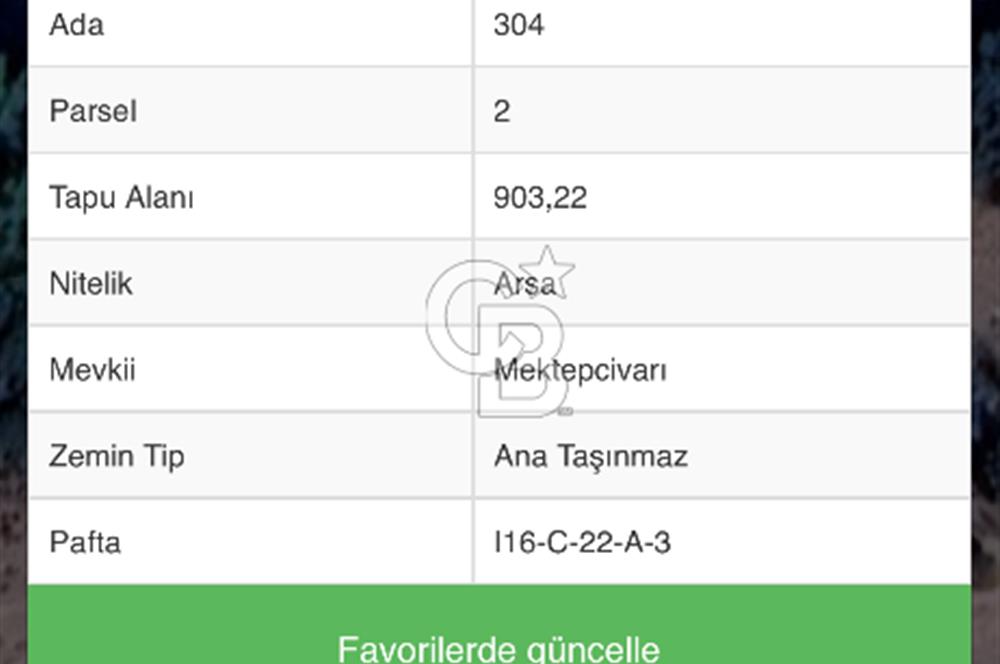This screenshot has height=664, width=1000.
Task: Click the area value 903,22
Action: pyautogui.click(x=540, y=197)
